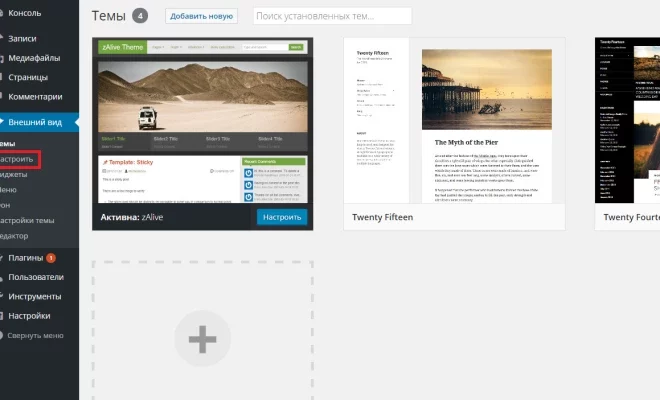Viewport: 660px width, 400px height.
Task: Click the blue Настроить button on zAlive theme
Action: point(282,217)
